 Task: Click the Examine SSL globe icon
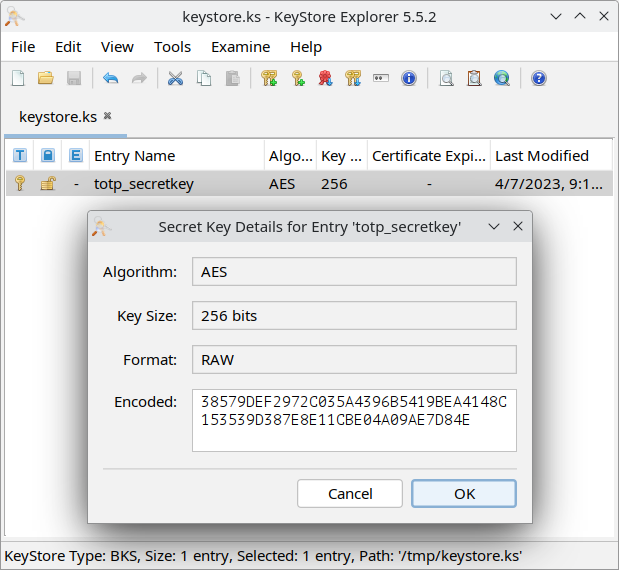click(502, 78)
